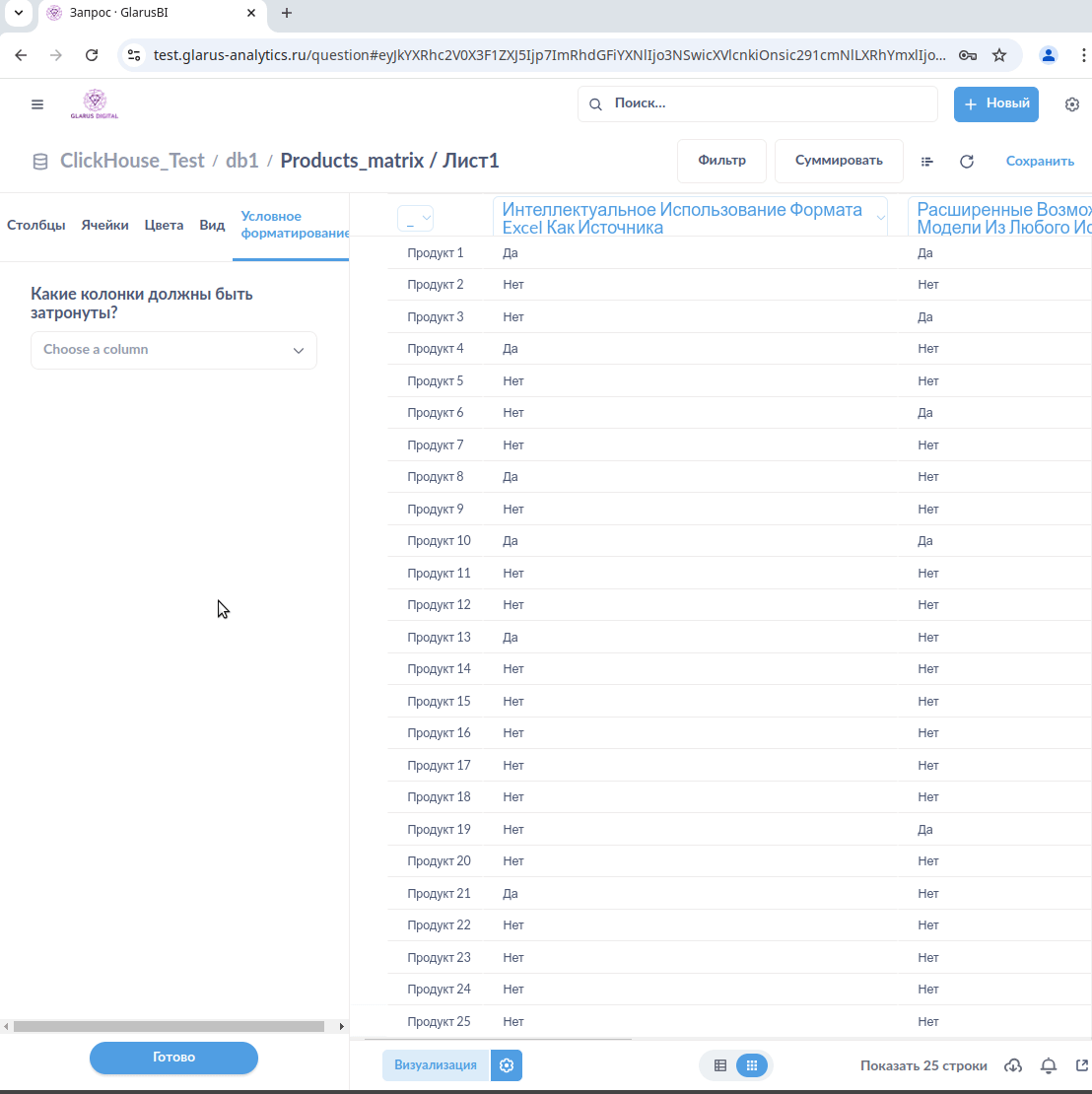The width and height of the screenshot is (1092, 1094).
Task: Switch to grid visualization view toggle
Action: pos(751,1065)
